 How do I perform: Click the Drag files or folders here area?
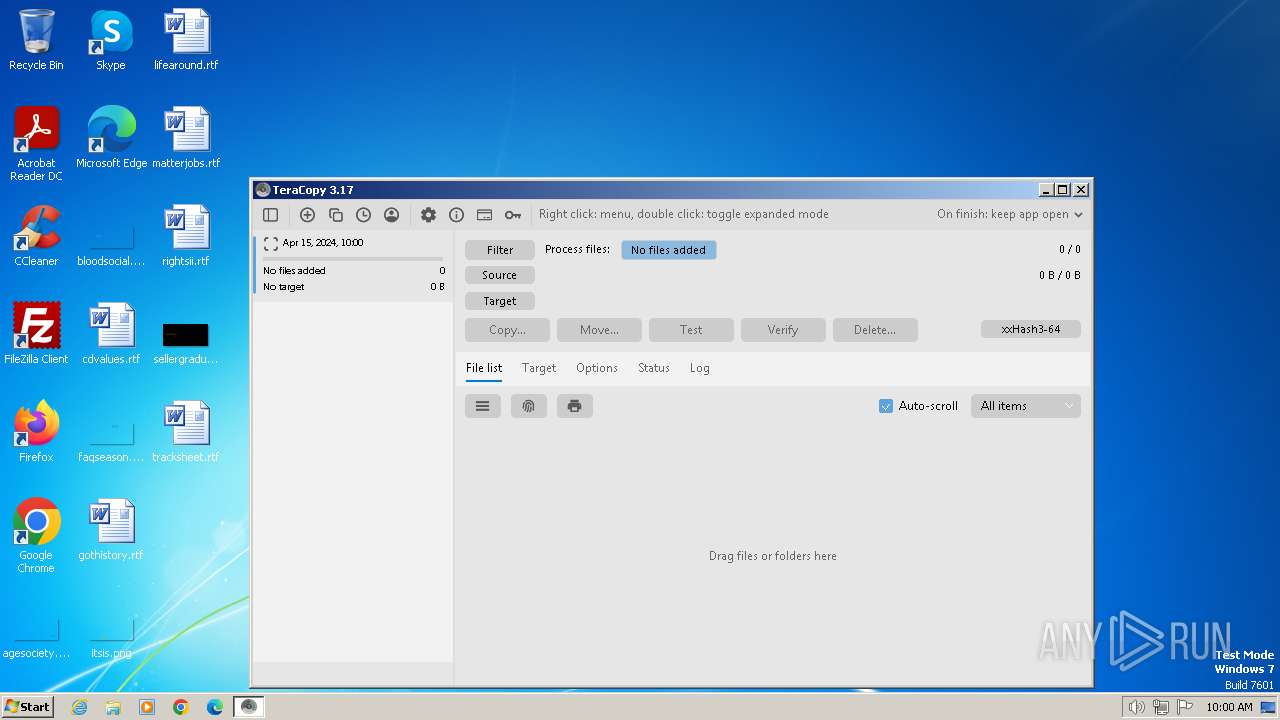click(773, 556)
